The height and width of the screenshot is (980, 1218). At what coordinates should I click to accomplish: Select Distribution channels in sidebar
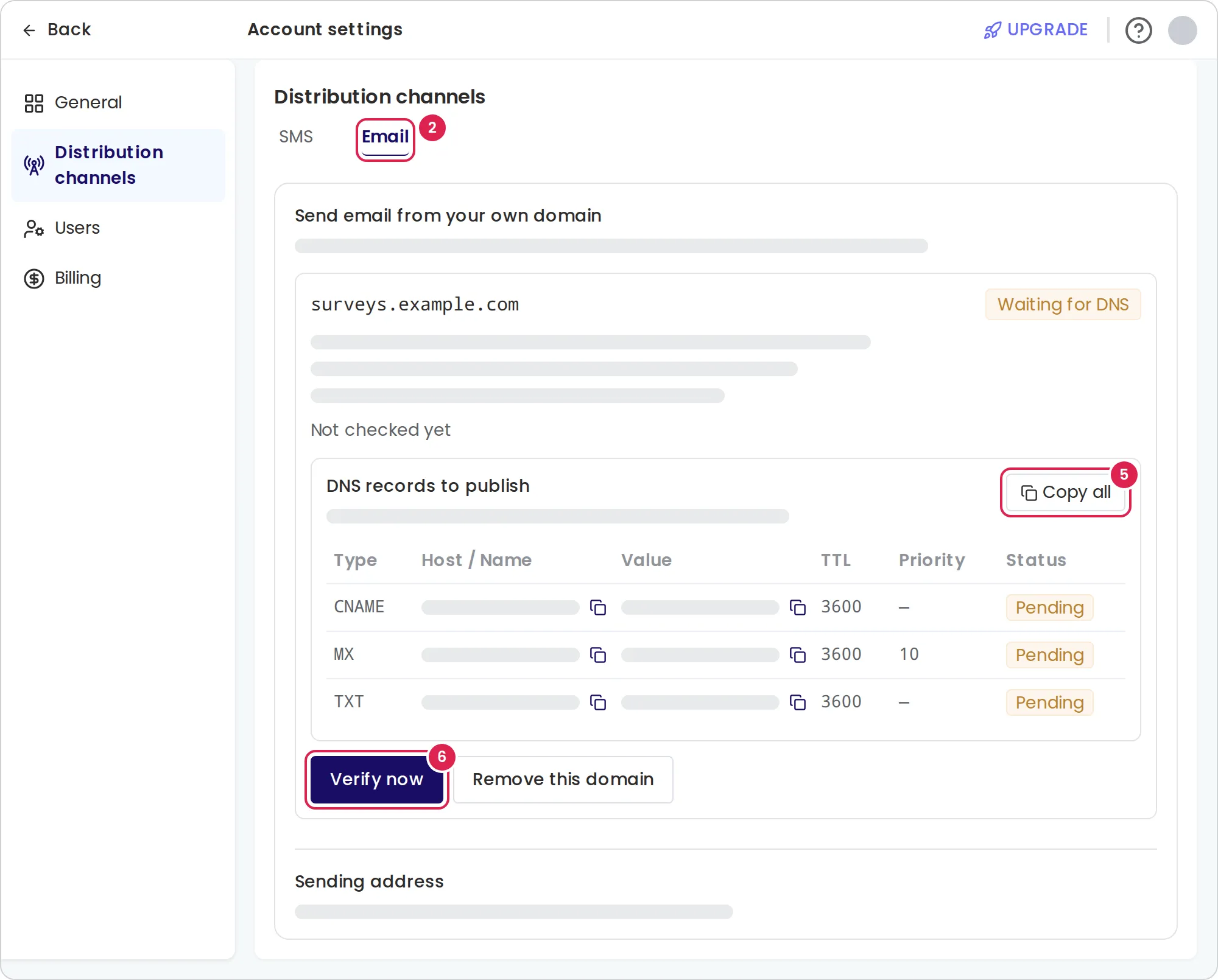118,165
